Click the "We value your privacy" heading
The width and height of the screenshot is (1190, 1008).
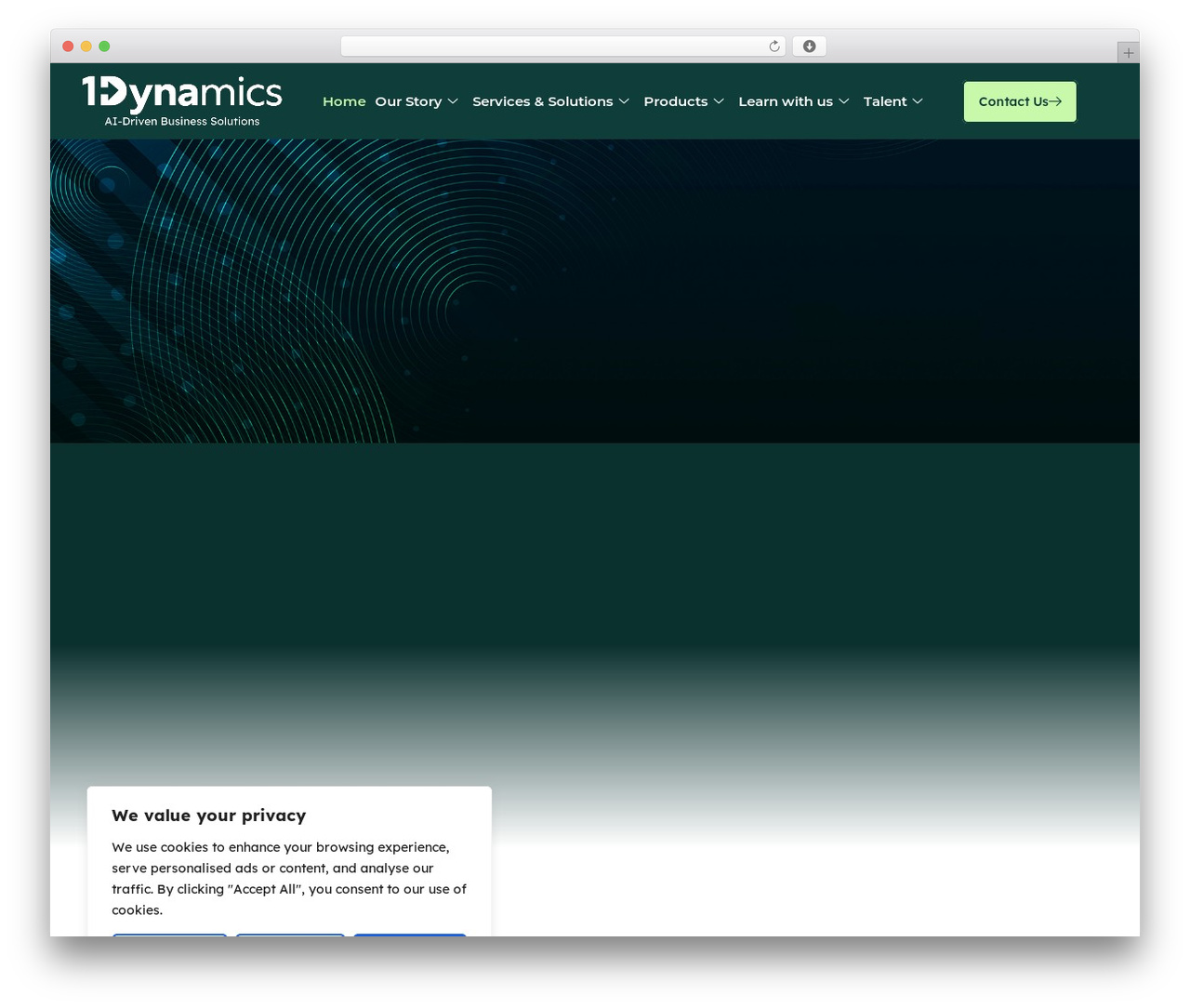pos(209,816)
